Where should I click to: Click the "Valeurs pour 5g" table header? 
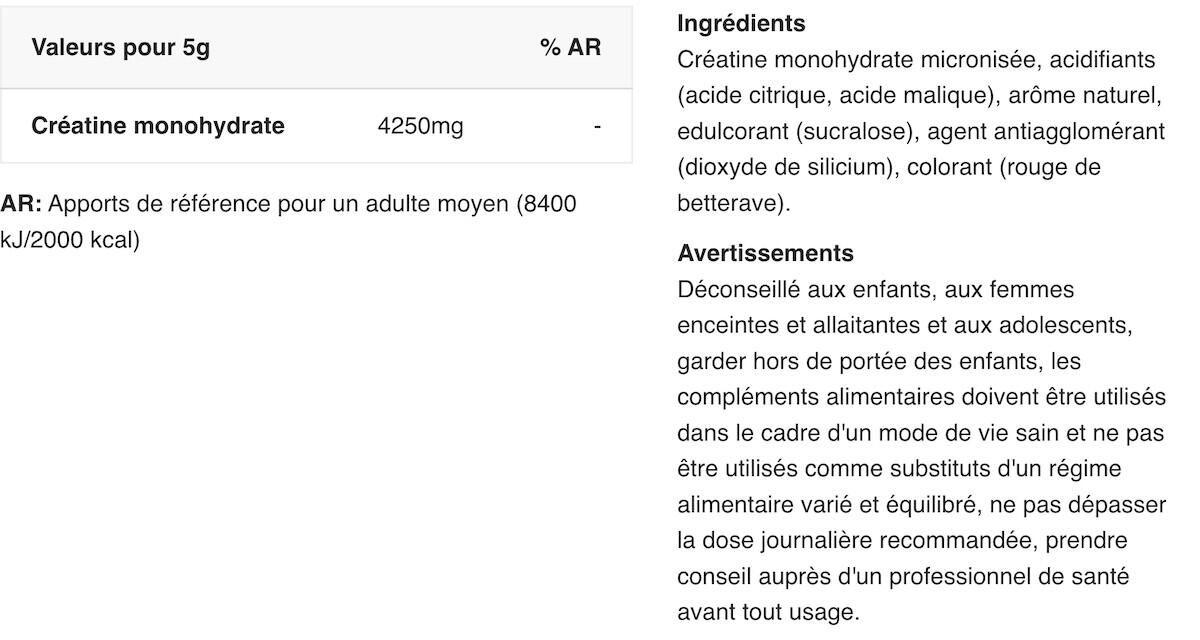pyautogui.click(x=121, y=48)
